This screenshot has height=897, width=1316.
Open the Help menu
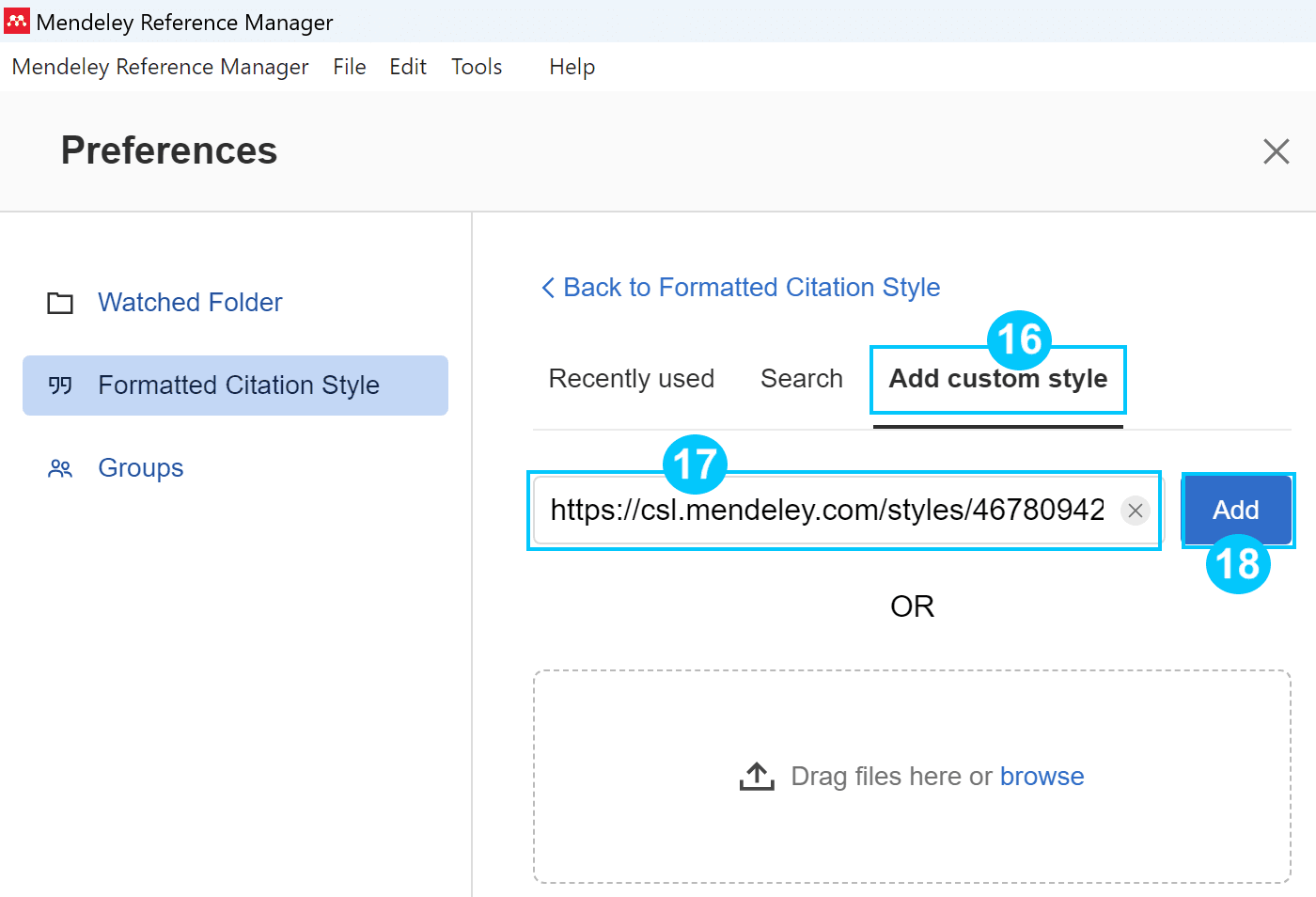(x=572, y=67)
